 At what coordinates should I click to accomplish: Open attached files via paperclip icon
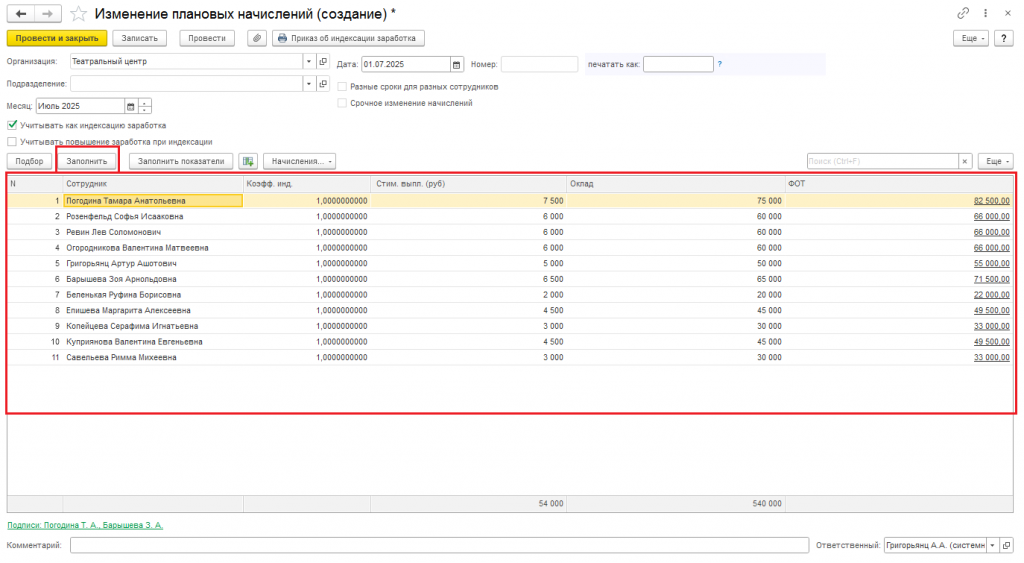point(257,39)
